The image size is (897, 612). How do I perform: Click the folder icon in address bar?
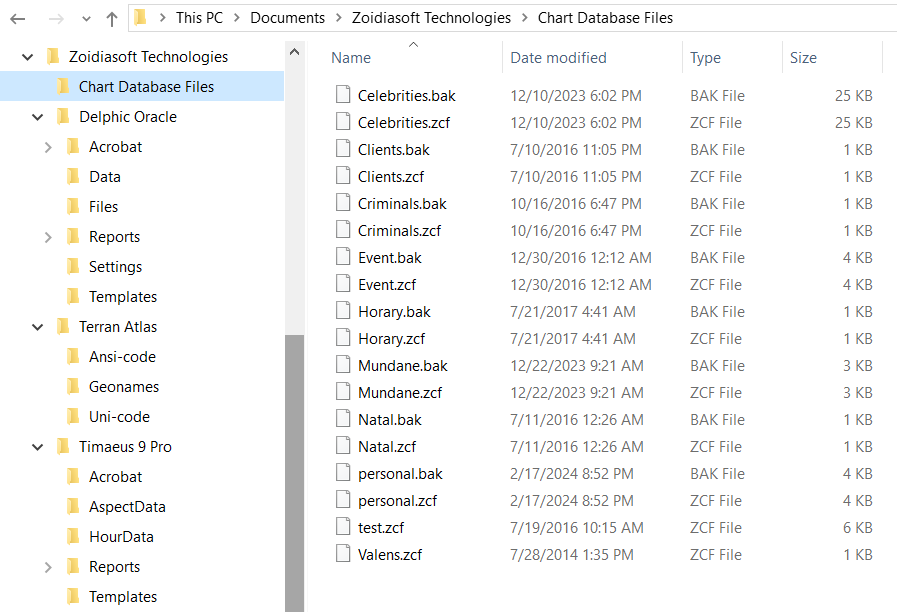140,18
